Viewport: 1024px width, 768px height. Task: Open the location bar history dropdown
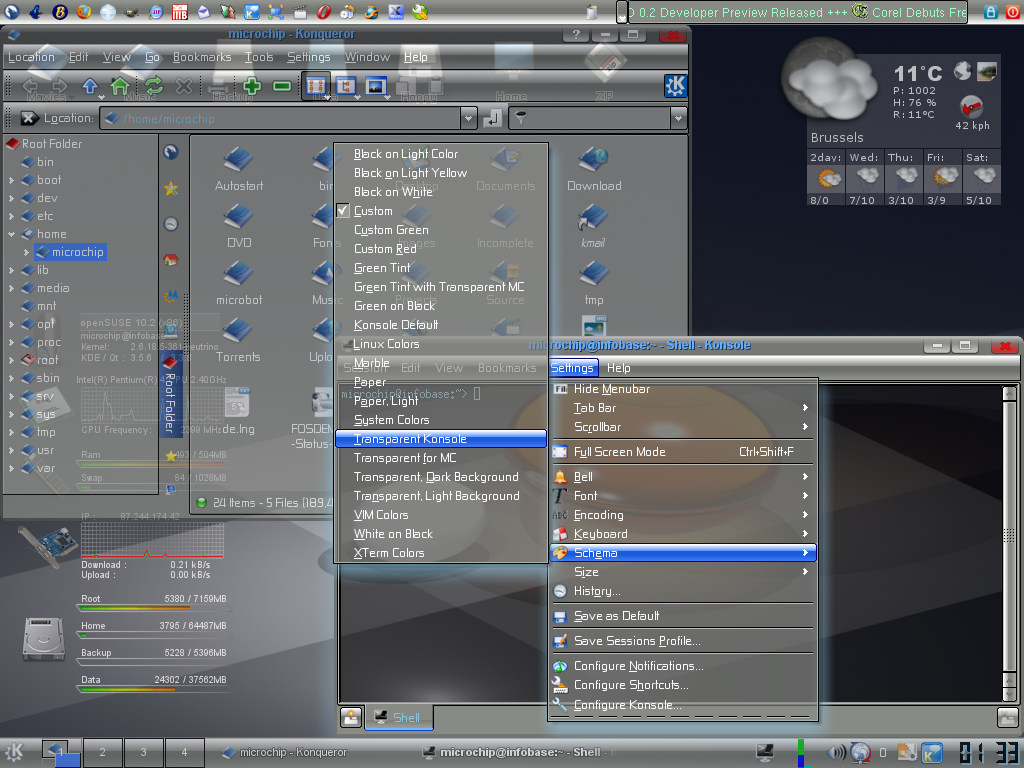(468, 118)
